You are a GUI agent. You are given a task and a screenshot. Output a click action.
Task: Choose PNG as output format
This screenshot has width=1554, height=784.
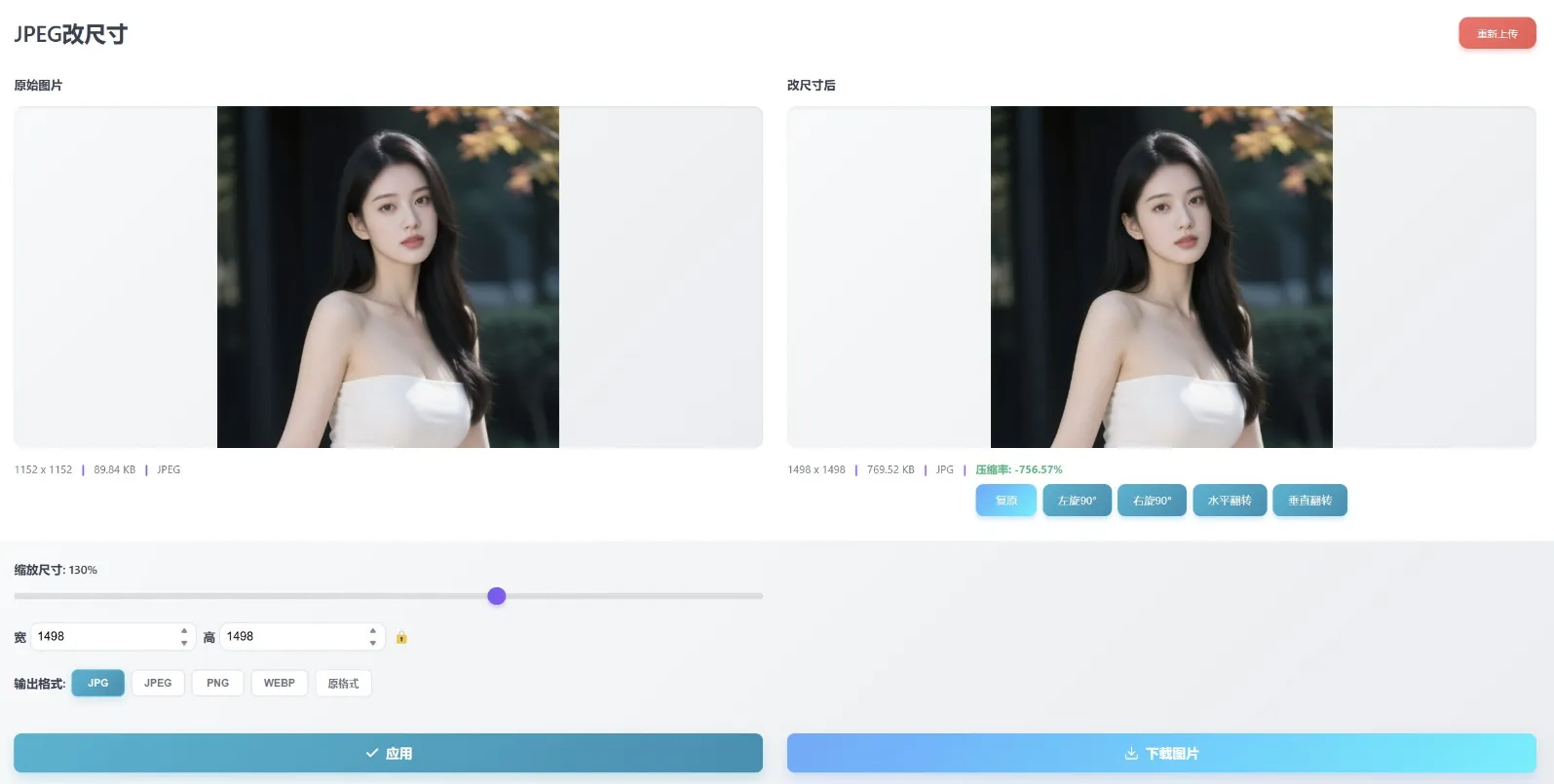pyautogui.click(x=218, y=684)
